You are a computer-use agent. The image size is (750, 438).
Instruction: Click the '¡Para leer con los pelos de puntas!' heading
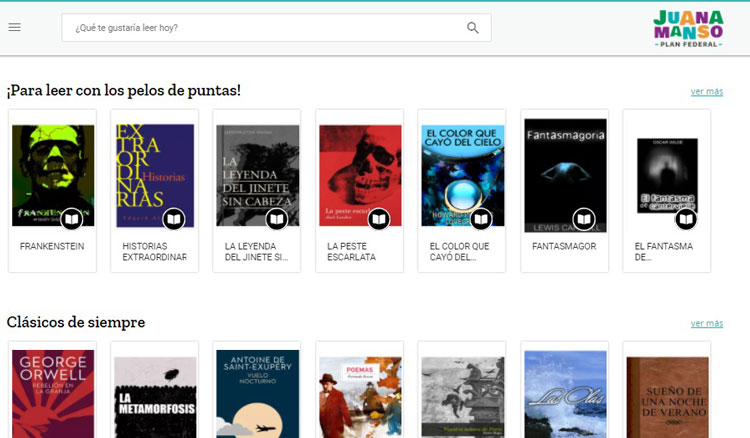pos(123,90)
